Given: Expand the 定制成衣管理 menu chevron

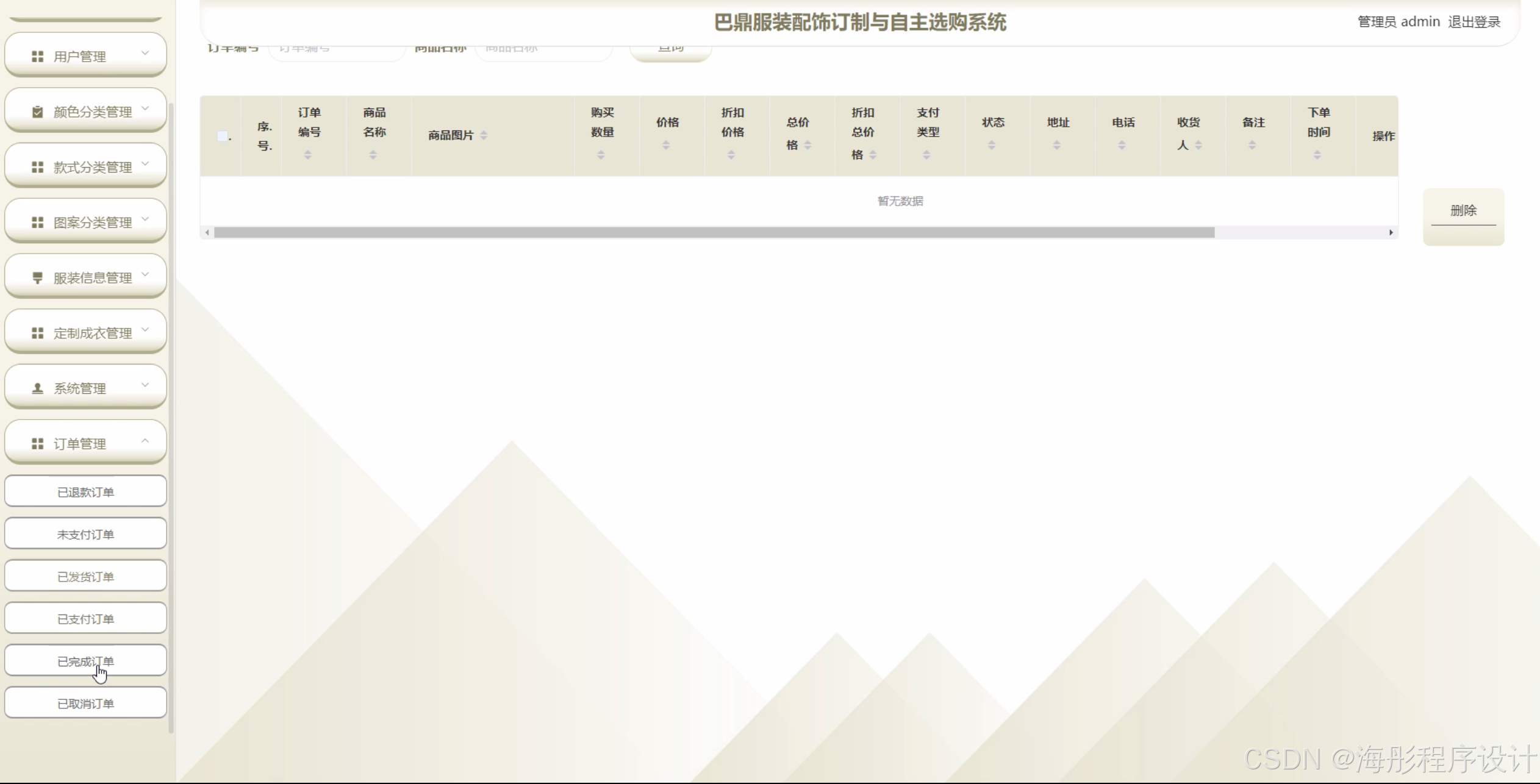Looking at the screenshot, I should (145, 330).
